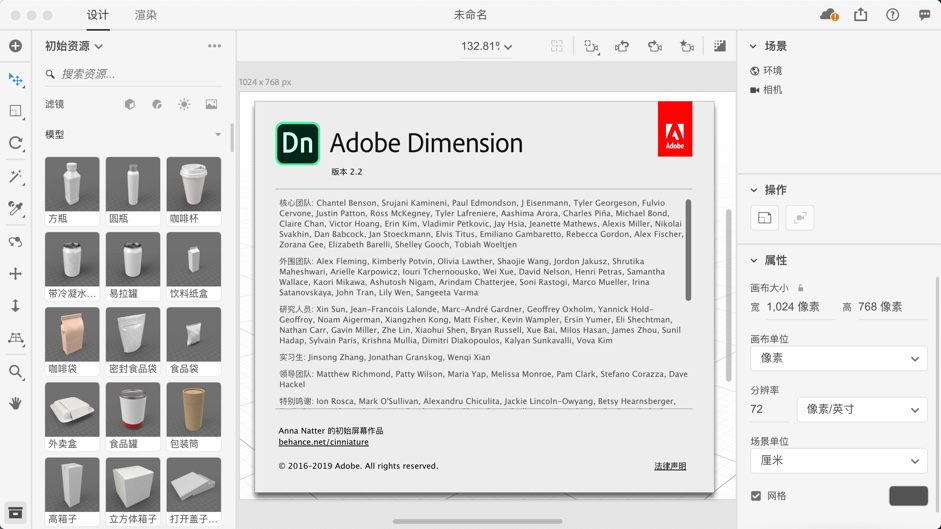Collapse the 模型 models section

(x=218, y=135)
